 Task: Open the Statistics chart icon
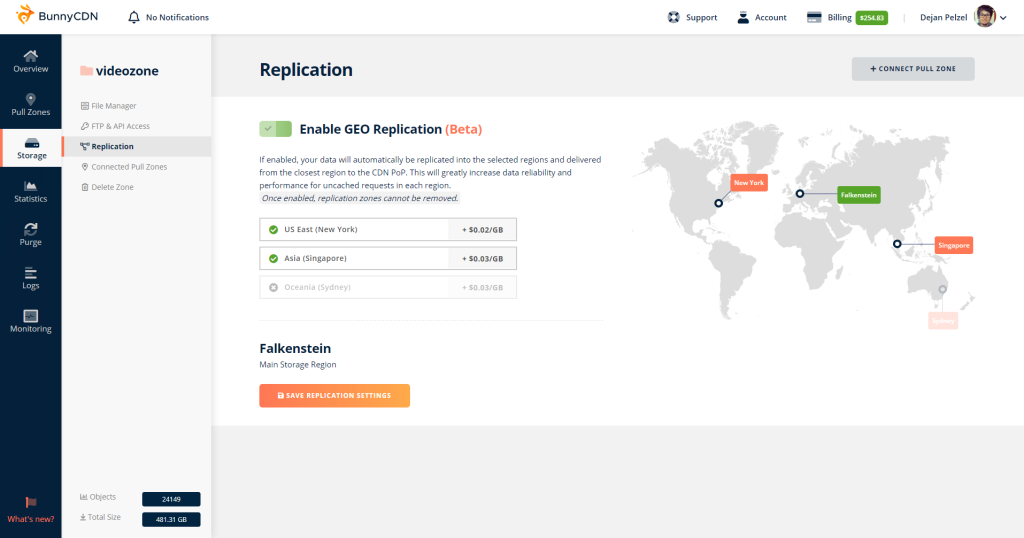(30, 186)
